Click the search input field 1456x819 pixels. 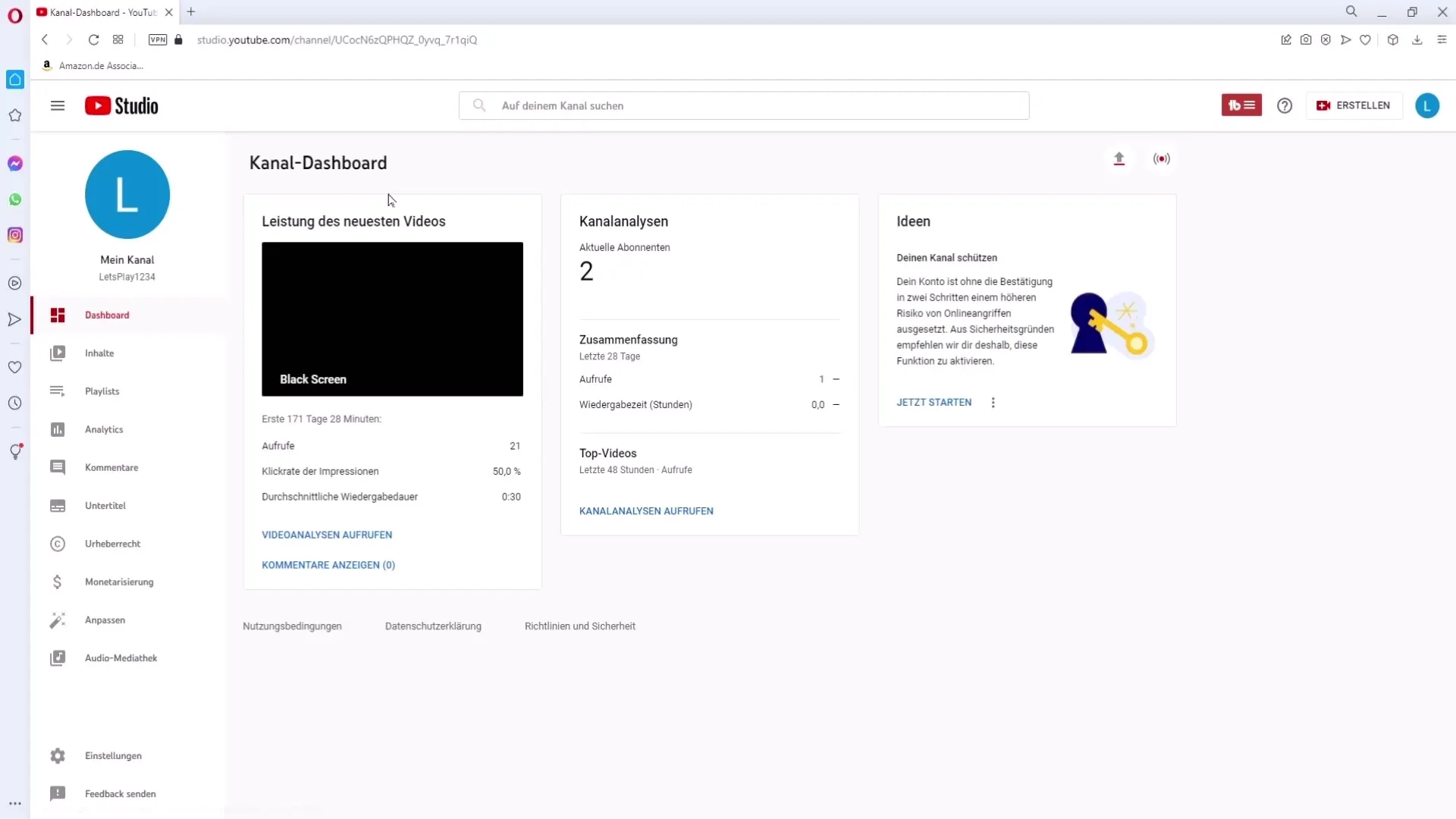744,105
